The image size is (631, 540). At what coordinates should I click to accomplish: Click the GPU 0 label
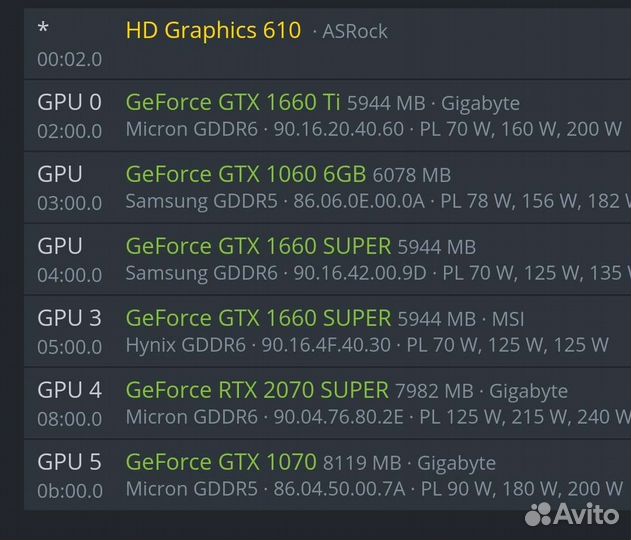coord(69,102)
